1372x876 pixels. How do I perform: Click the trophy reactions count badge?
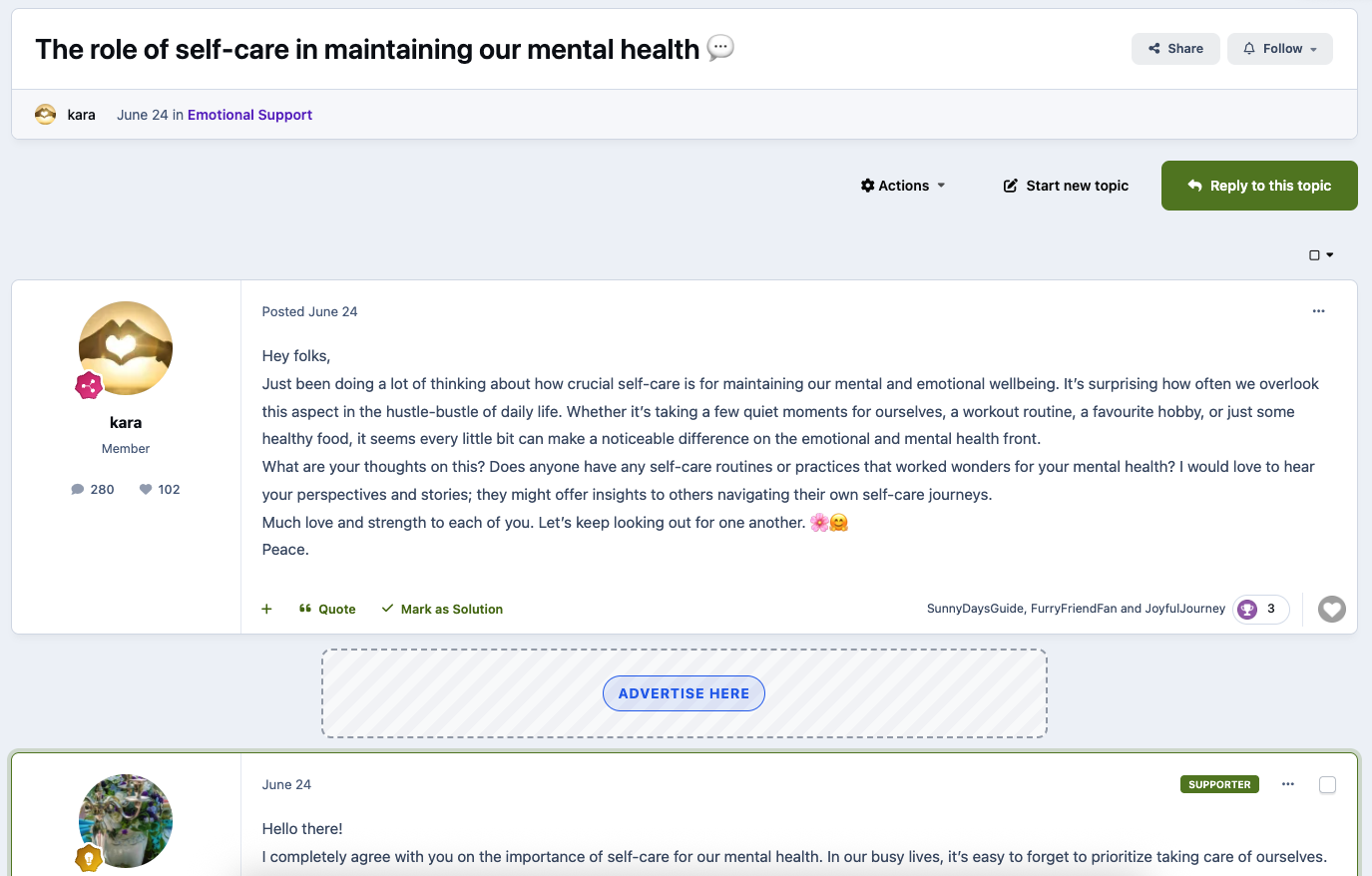tap(1260, 609)
